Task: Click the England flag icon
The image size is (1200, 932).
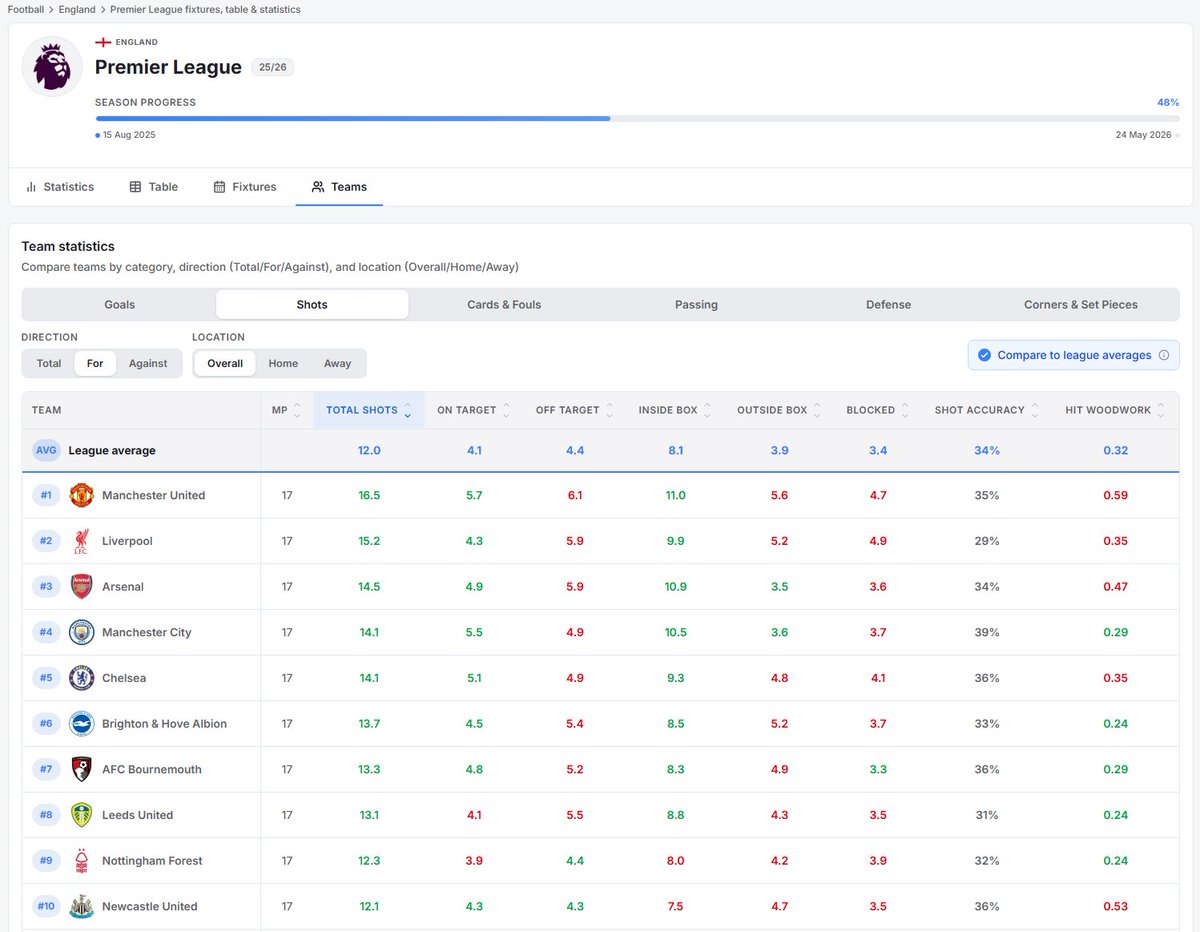Action: (103, 42)
